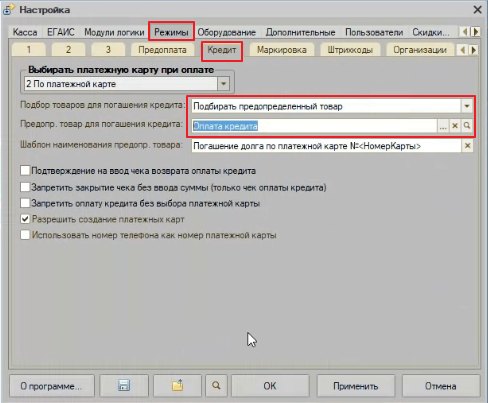Click the Применить button
488x403 pixels.
356,386
